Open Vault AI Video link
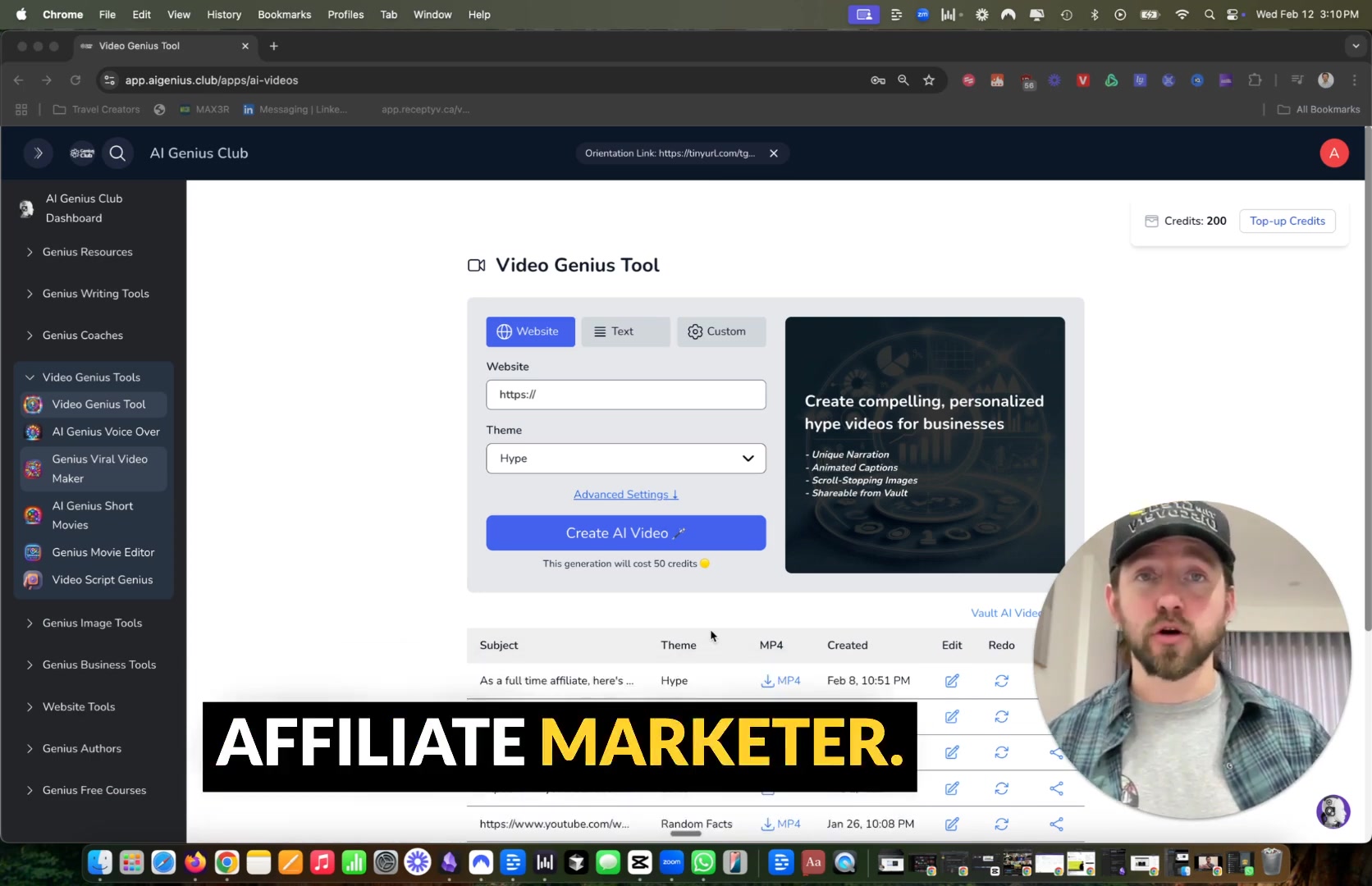Viewport: 1372px width, 886px height. 1006,614
